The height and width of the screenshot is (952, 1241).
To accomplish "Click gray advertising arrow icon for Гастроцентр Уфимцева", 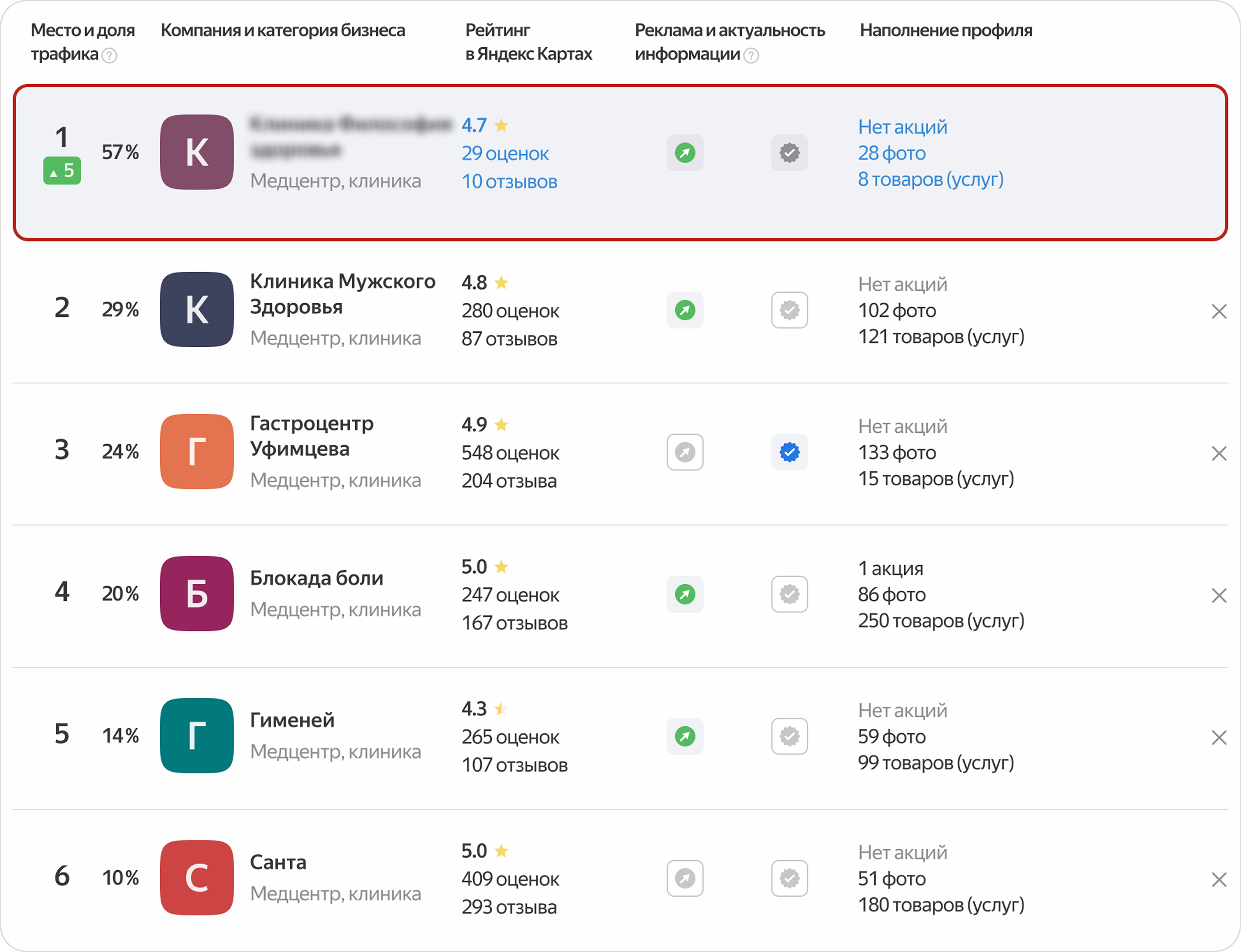I will tap(685, 452).
